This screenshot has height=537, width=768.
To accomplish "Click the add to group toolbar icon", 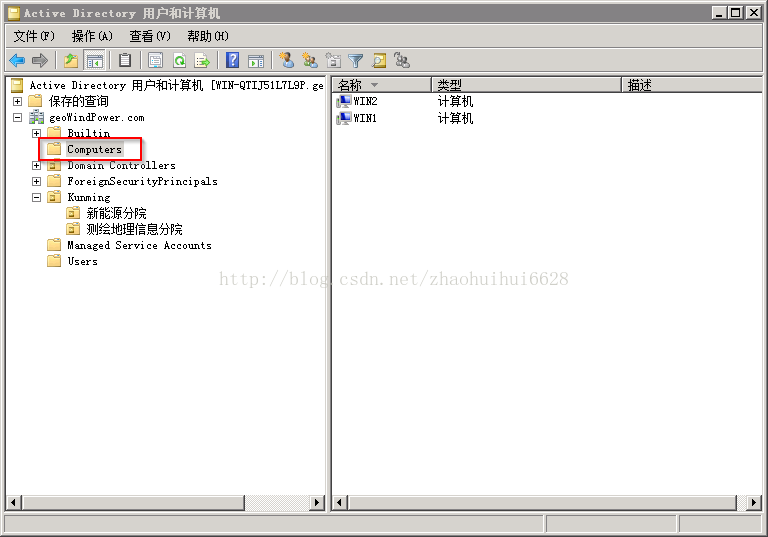I will pyautogui.click(x=402, y=60).
